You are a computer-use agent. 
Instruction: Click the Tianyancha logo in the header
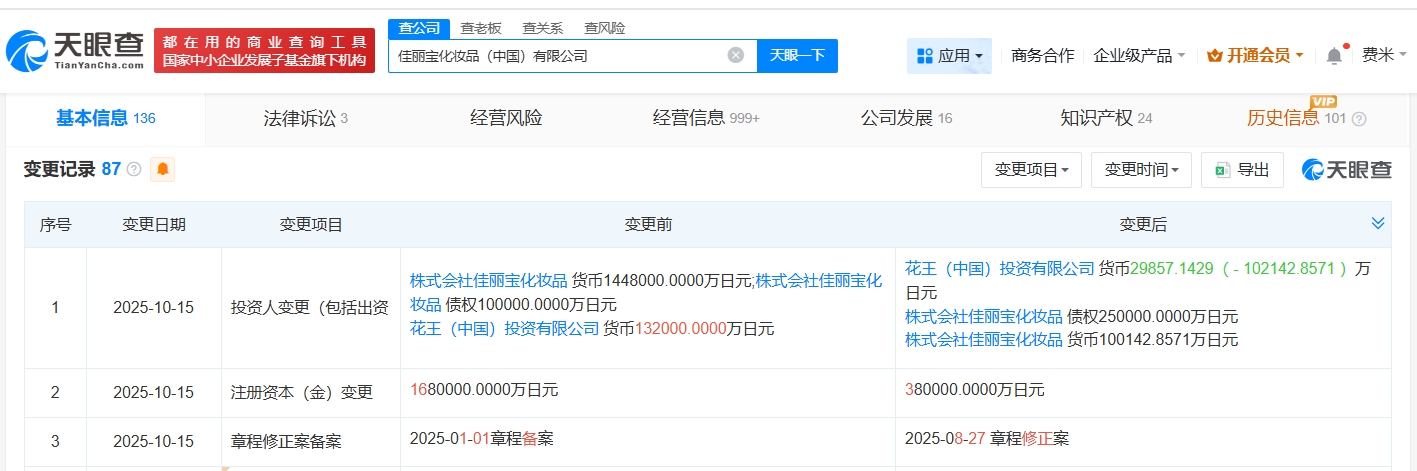[75, 51]
